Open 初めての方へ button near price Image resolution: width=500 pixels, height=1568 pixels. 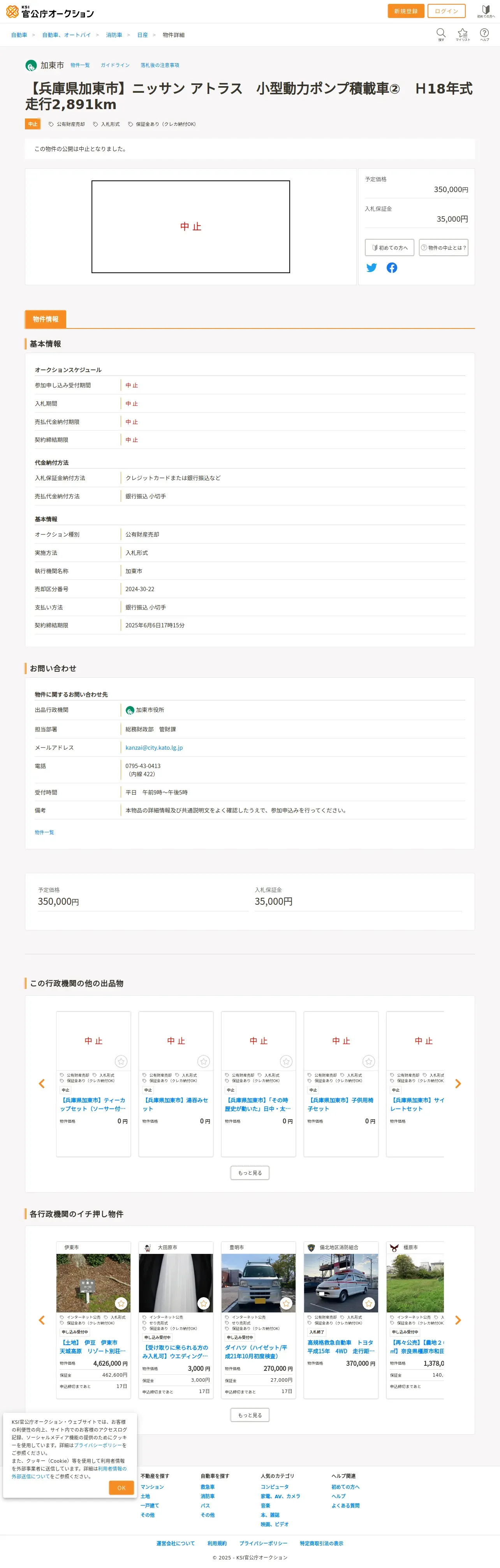point(389,248)
